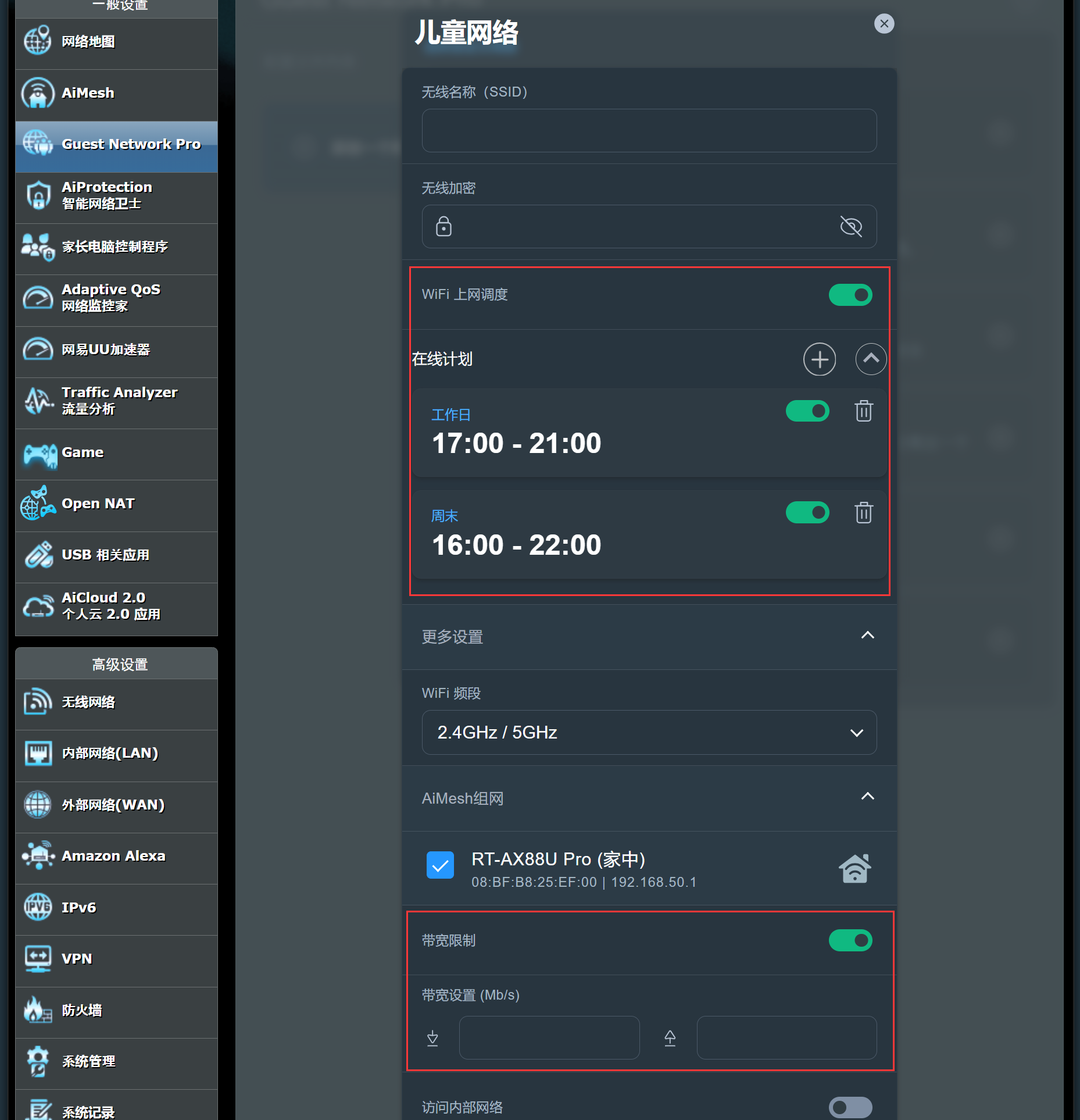Delete the 工作日 schedule with trash icon
Viewport: 1080px width, 1120px height.
coord(864,411)
